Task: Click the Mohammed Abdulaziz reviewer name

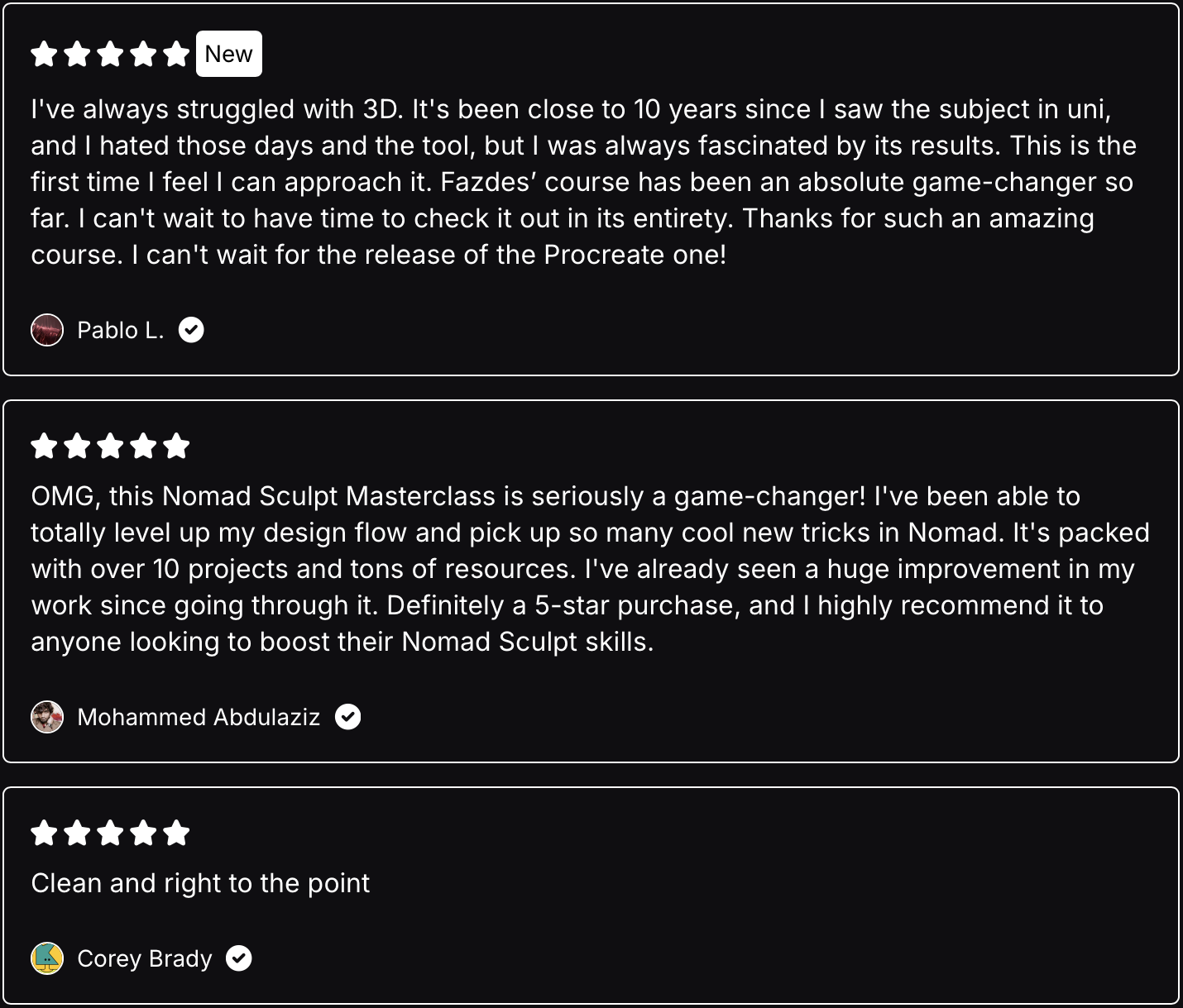Action: (x=199, y=717)
